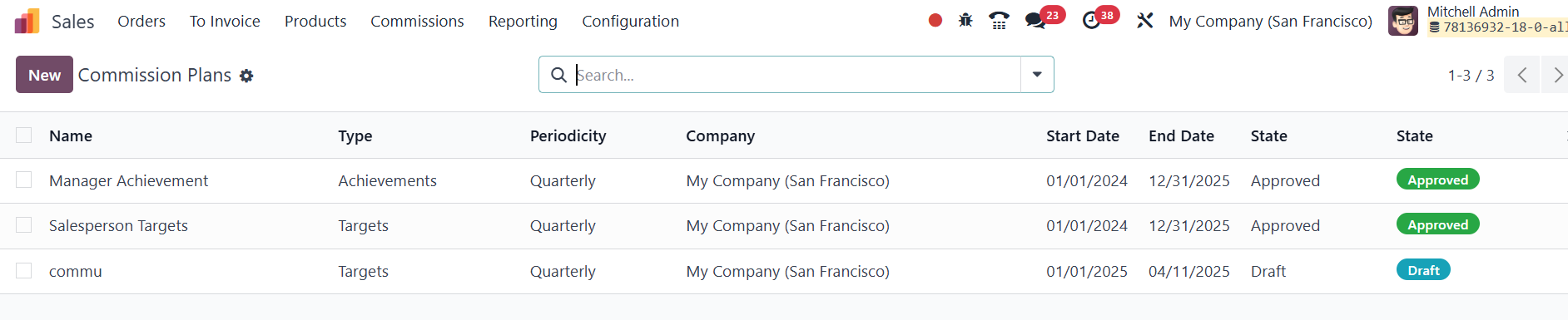Tick the checkbox for Manager Achievement row
The height and width of the screenshot is (320, 1568).
[x=24, y=180]
